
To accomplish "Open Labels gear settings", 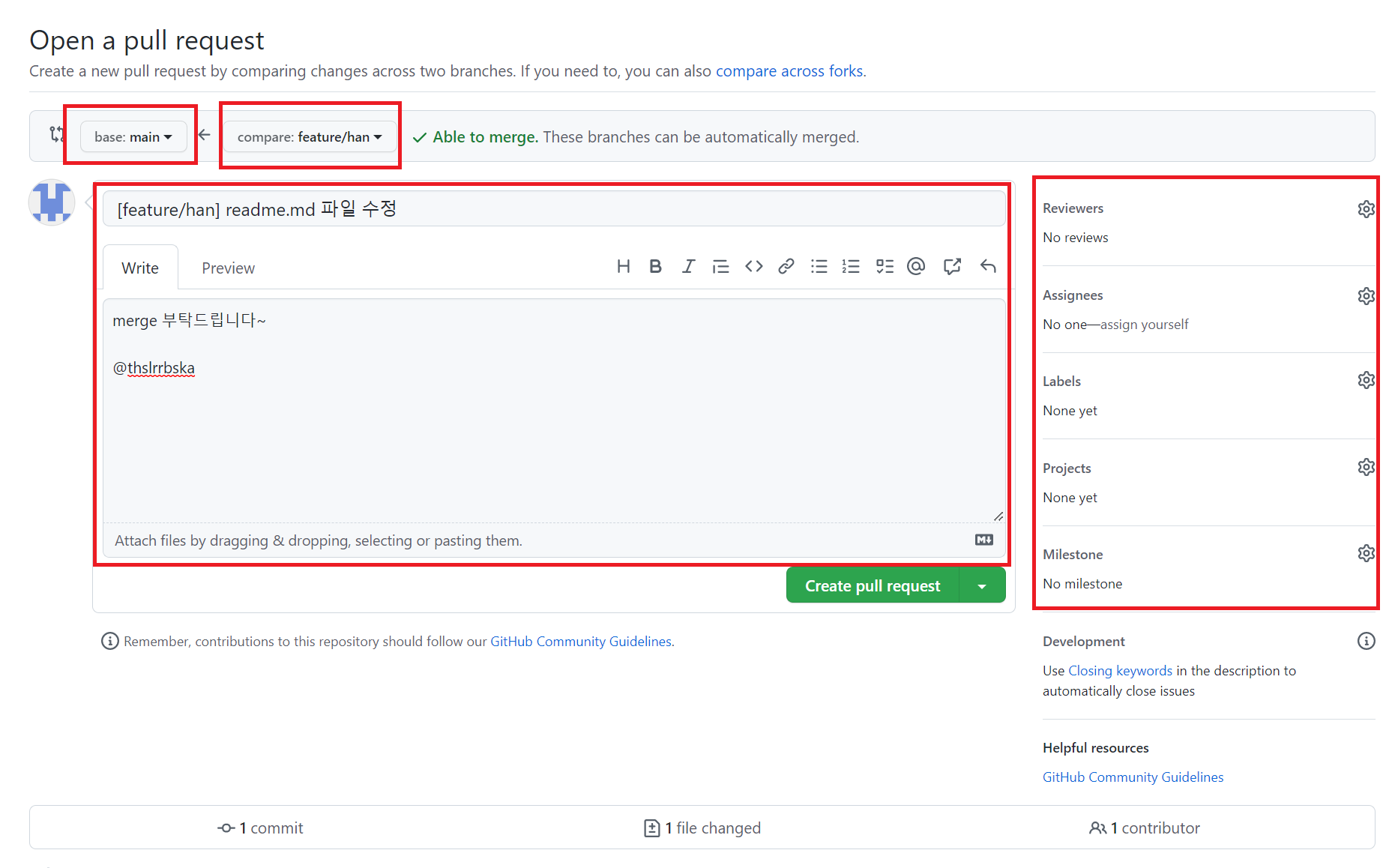I will coord(1366,380).
